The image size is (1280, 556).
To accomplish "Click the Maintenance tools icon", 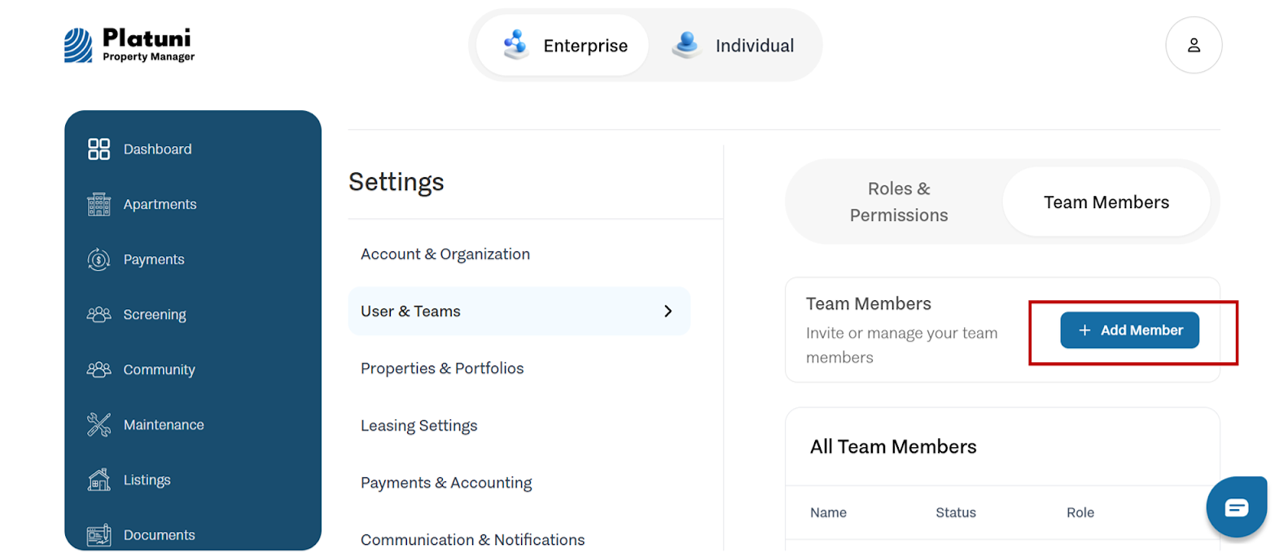I will 99,424.
